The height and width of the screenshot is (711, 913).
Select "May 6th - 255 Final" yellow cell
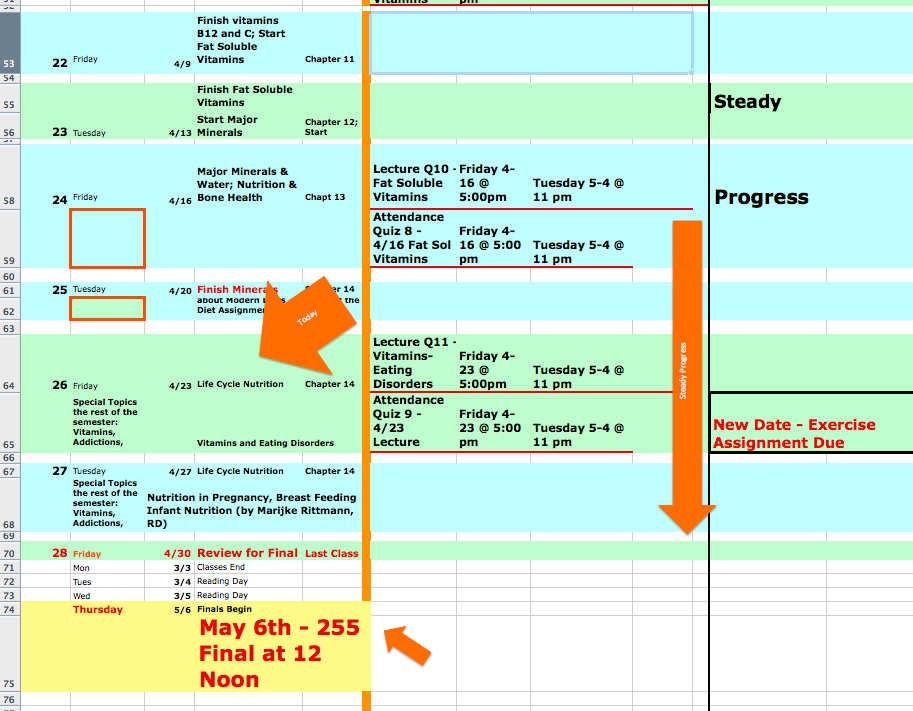click(278, 654)
